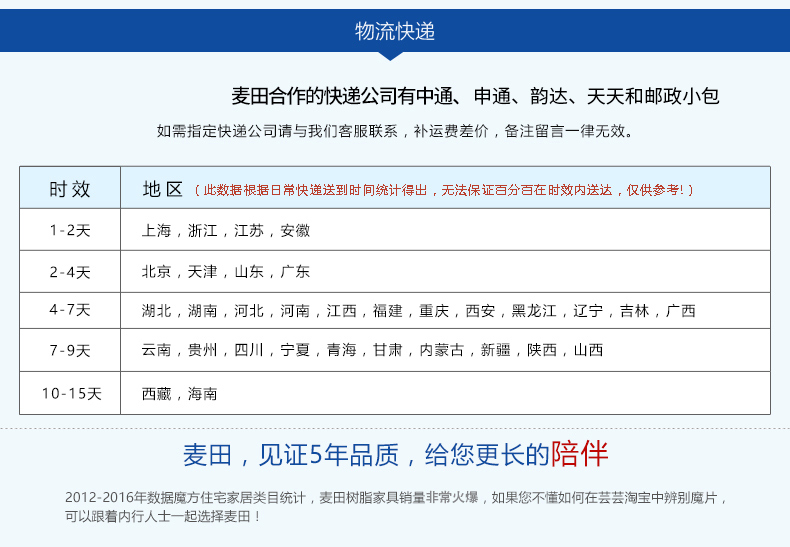Click the red 此数据根据日常快递 disclaimer text
The image size is (790, 547).
click(444, 190)
